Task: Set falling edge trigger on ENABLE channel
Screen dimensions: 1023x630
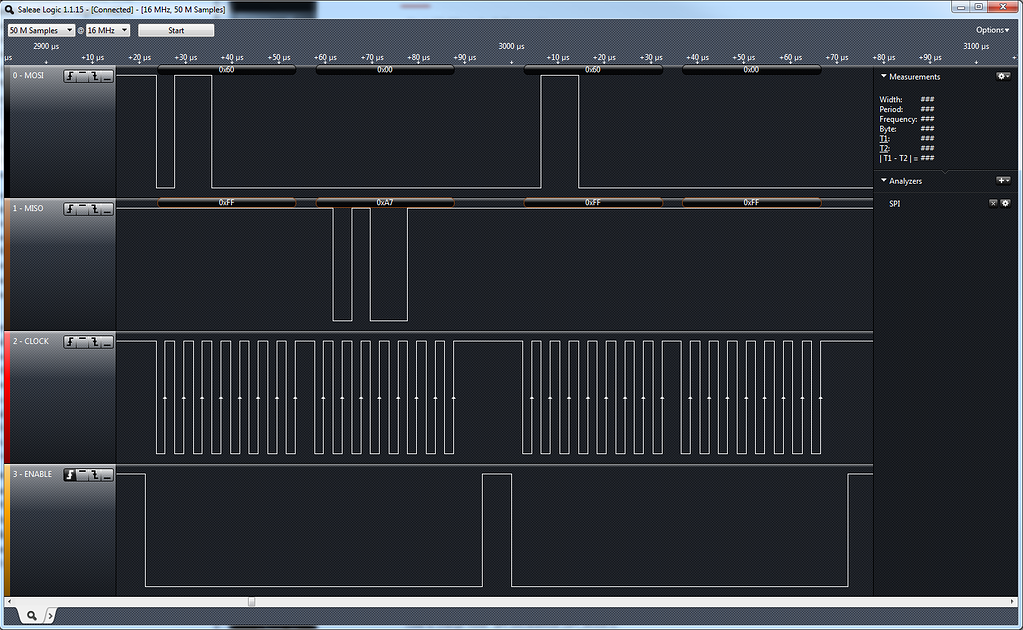Action: pos(95,475)
